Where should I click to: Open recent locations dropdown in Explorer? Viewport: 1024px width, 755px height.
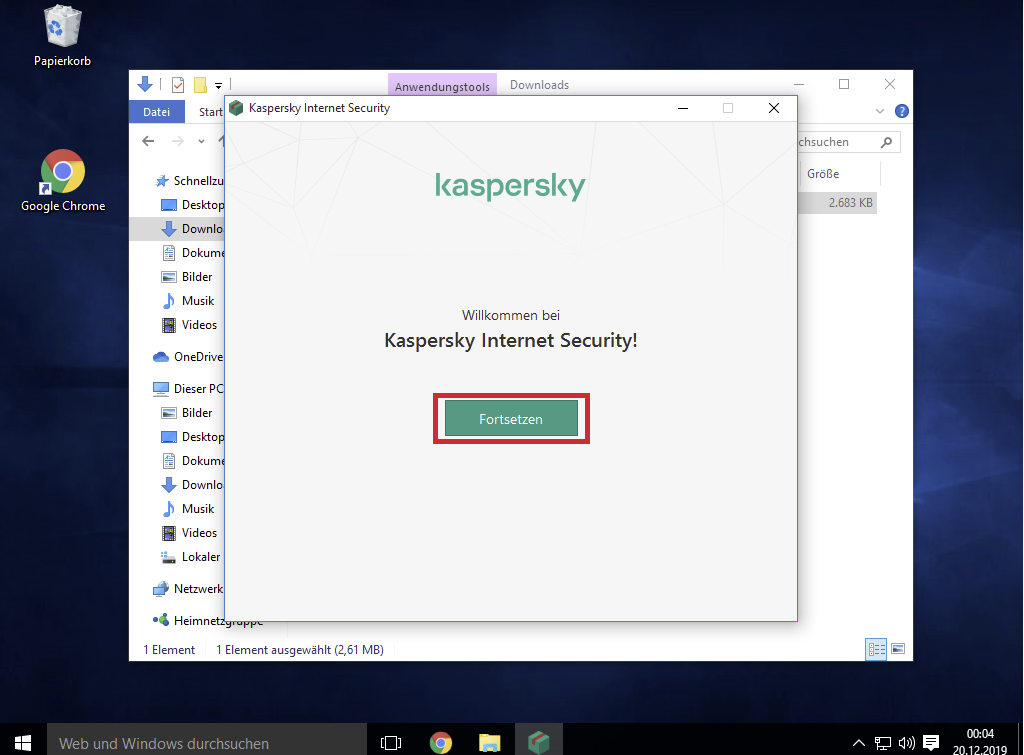201,141
